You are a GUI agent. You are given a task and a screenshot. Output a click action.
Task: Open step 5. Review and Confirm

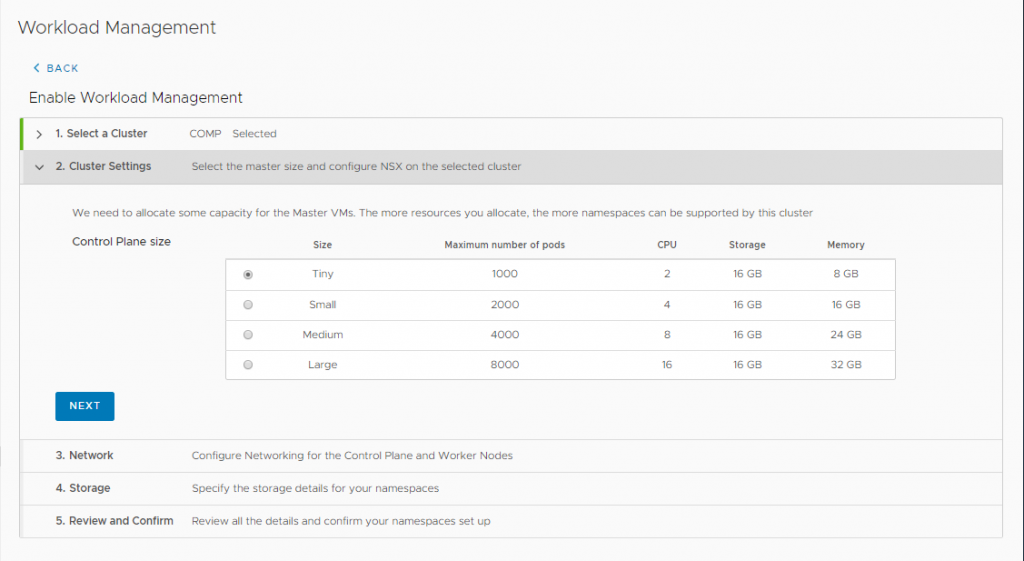[x=114, y=521]
